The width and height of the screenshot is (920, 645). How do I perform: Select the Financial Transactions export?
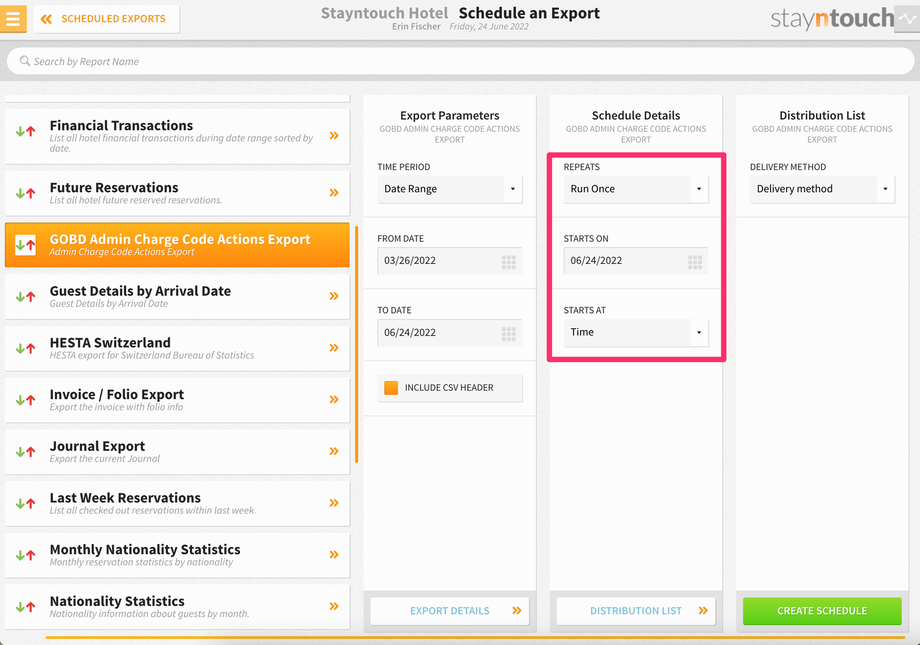(177, 136)
